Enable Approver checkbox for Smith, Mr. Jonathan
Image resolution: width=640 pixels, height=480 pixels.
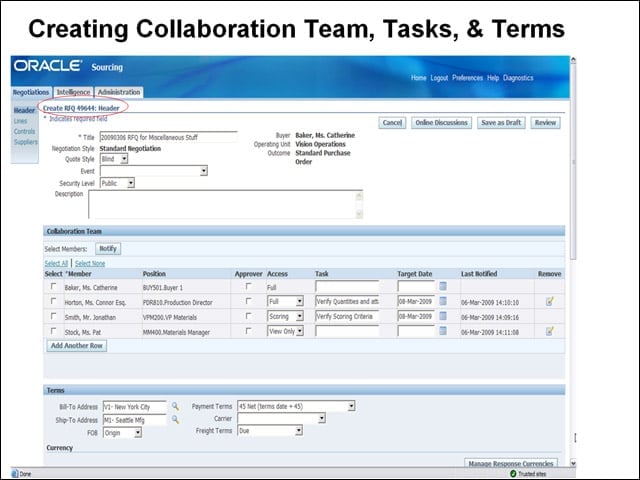coord(248,316)
